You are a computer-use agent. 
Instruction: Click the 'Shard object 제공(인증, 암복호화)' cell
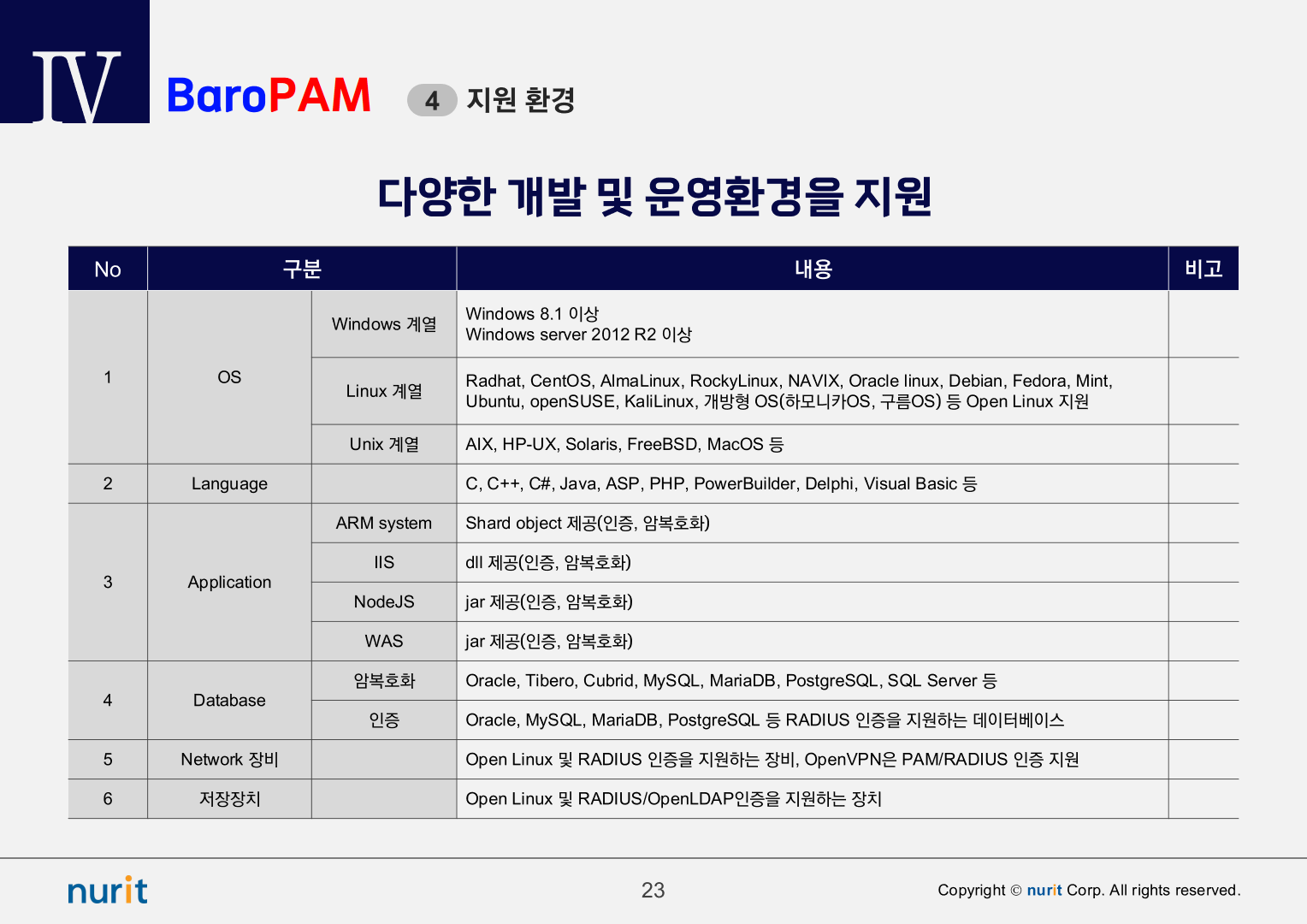813,523
